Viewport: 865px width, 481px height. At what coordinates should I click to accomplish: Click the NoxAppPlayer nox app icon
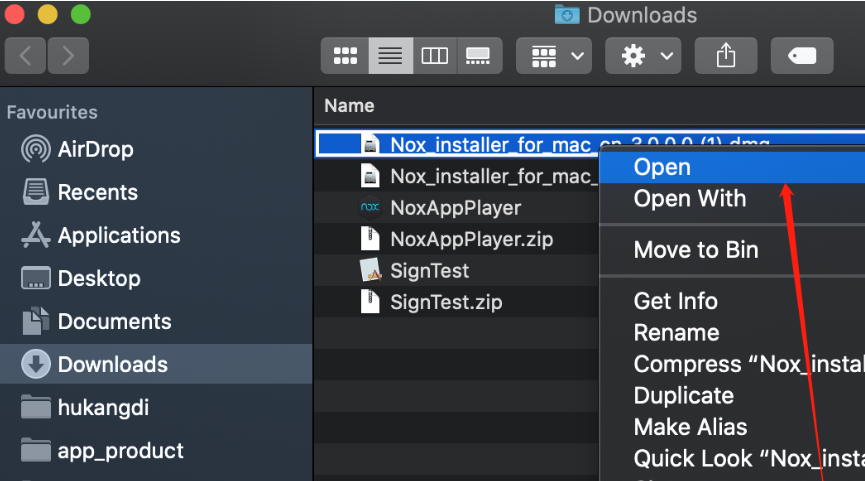click(370, 207)
